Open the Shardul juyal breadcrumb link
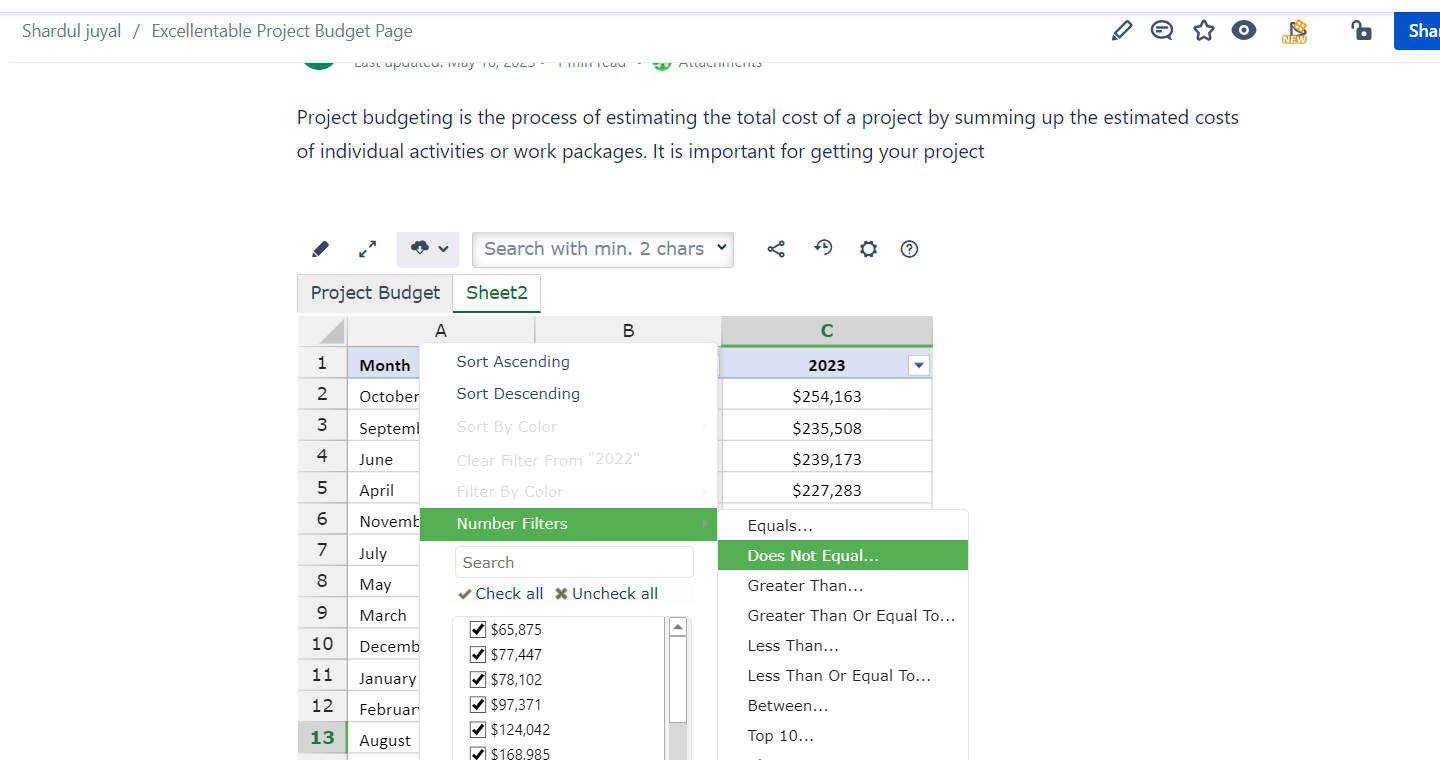This screenshot has width=1440, height=760. pos(71,30)
